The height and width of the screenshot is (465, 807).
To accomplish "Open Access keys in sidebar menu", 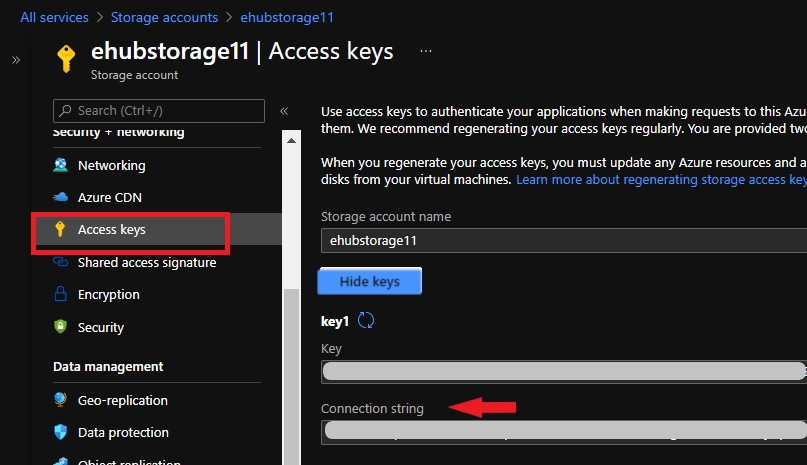I will (x=112, y=230).
